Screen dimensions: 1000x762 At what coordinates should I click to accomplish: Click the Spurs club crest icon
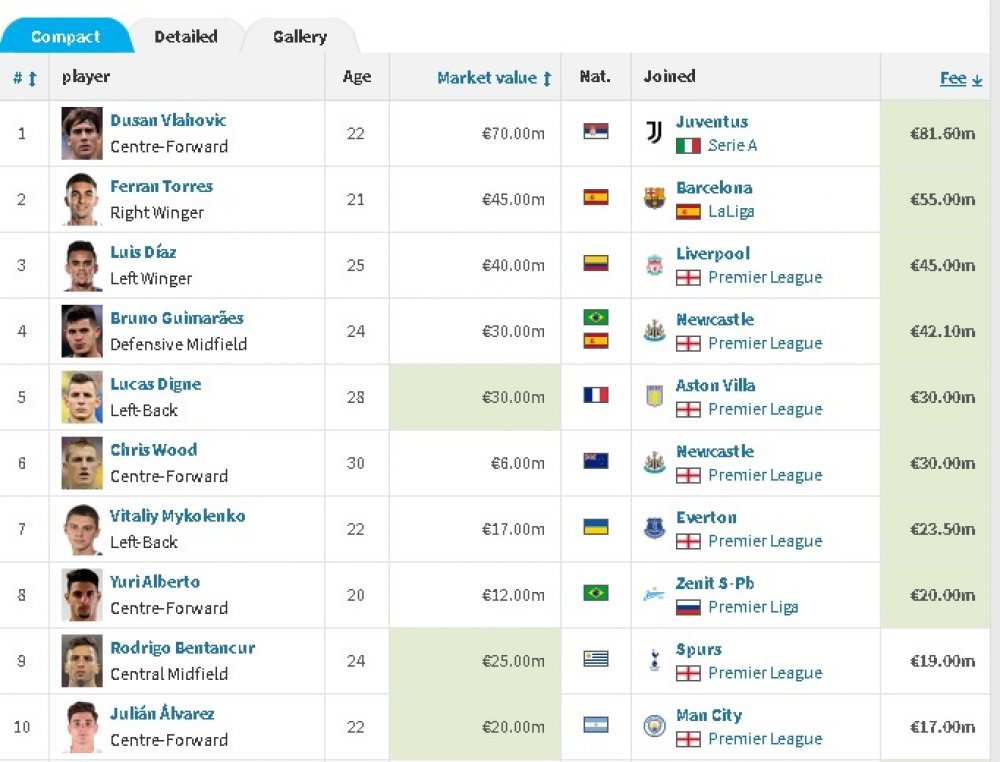click(x=654, y=660)
